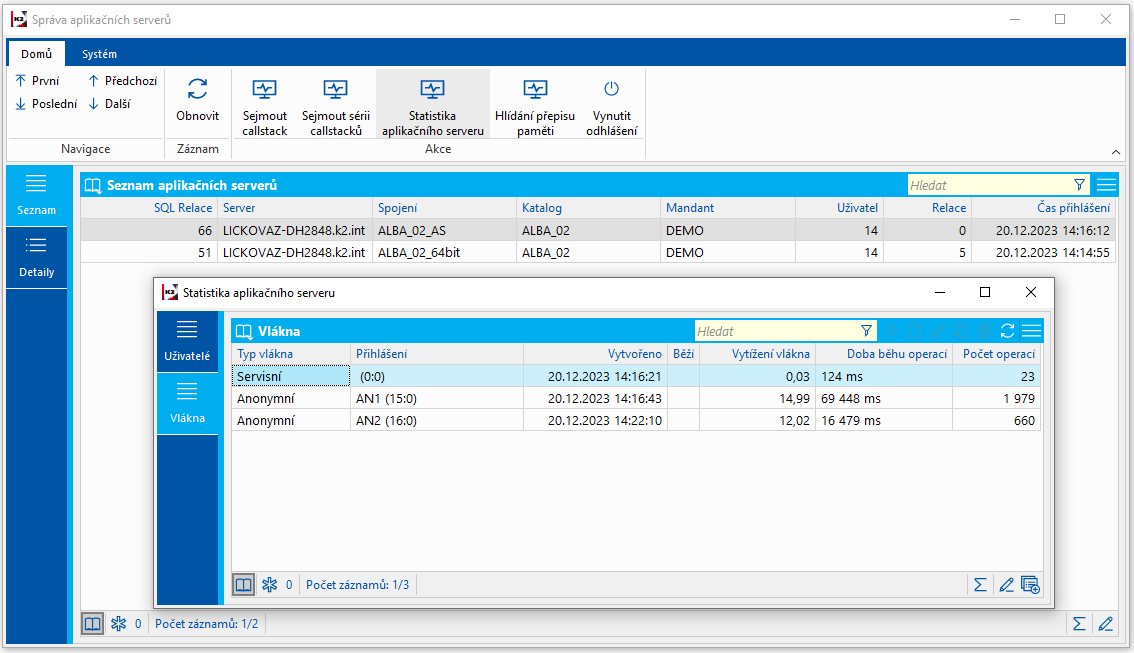Image resolution: width=1134 pixels, height=653 pixels.
Task: Open Detaily view in main sidebar
Action: [36, 257]
